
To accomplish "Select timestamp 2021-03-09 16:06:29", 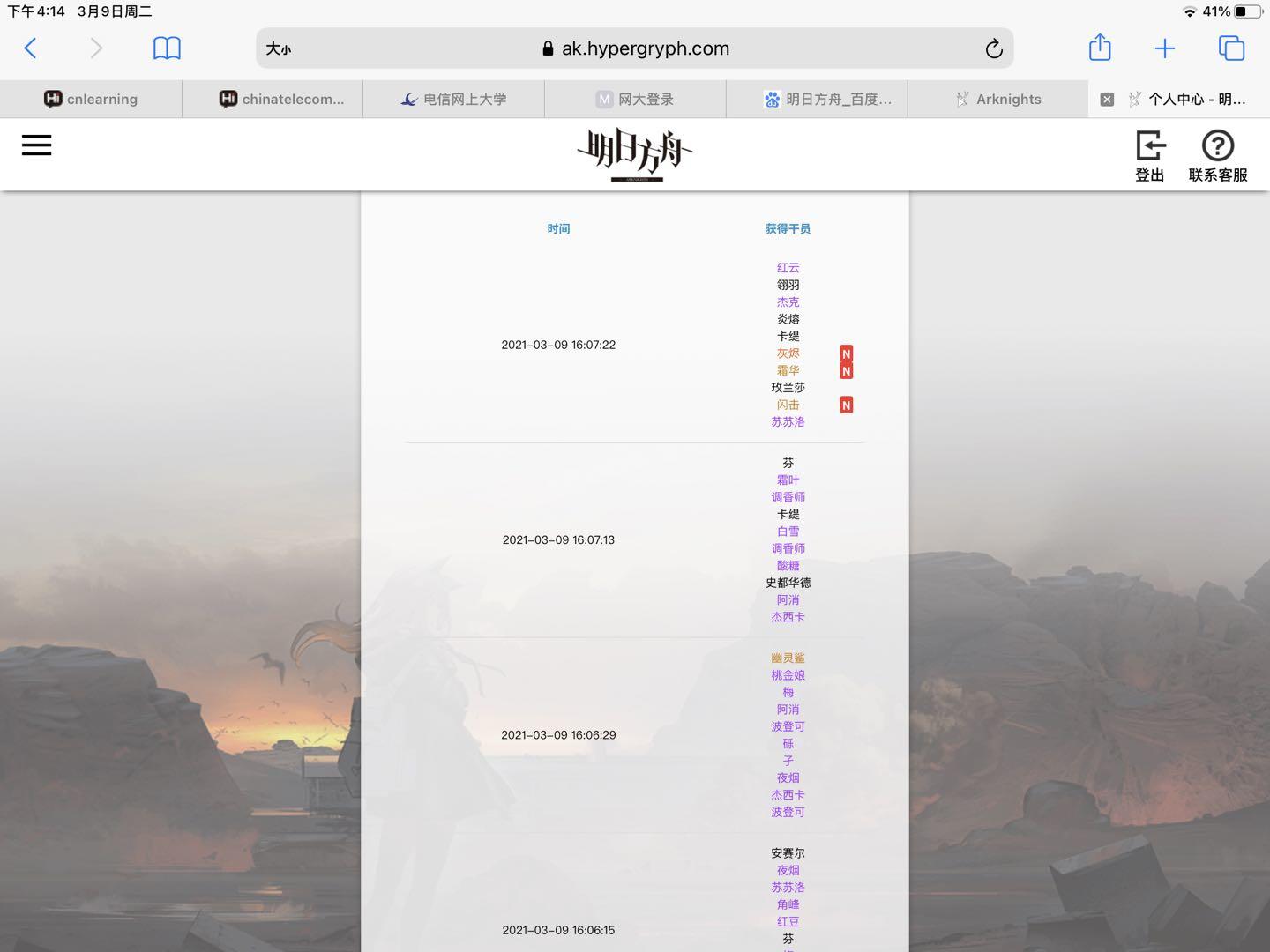I will [x=558, y=734].
